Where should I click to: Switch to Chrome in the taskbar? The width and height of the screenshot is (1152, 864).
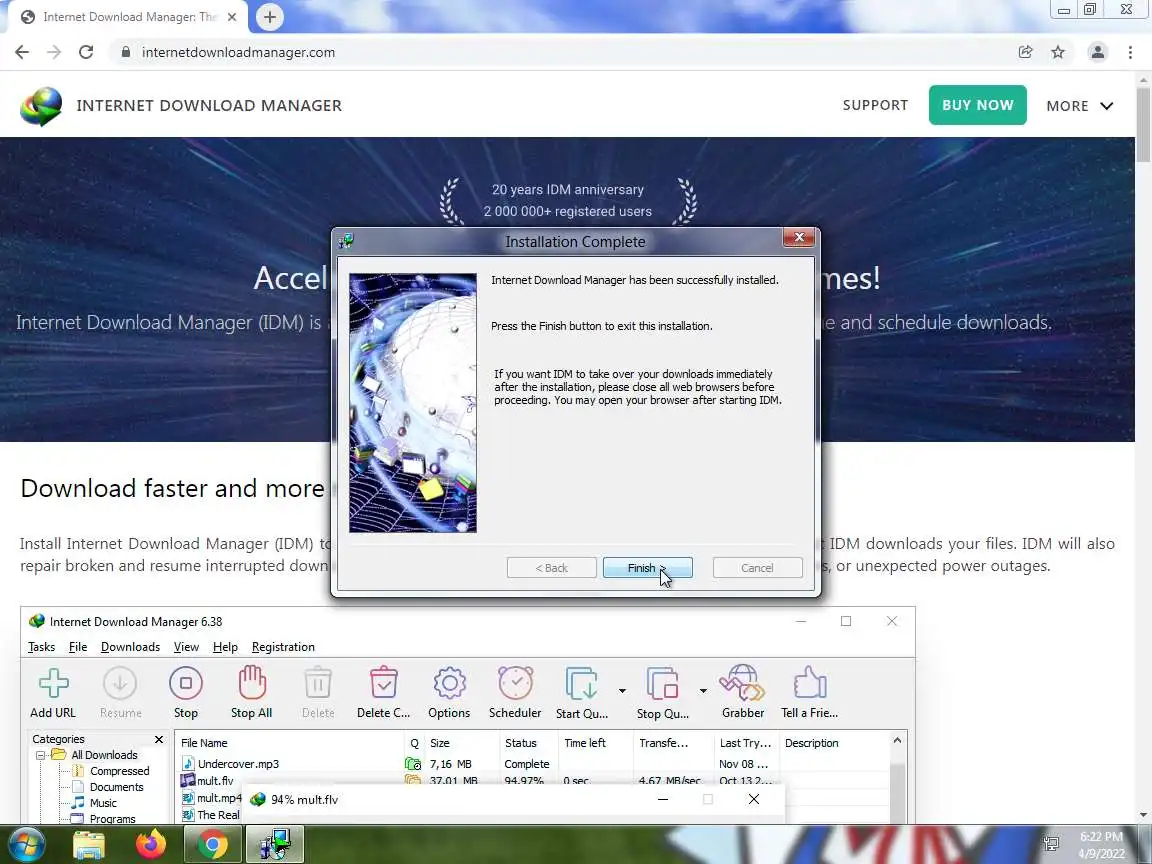212,844
